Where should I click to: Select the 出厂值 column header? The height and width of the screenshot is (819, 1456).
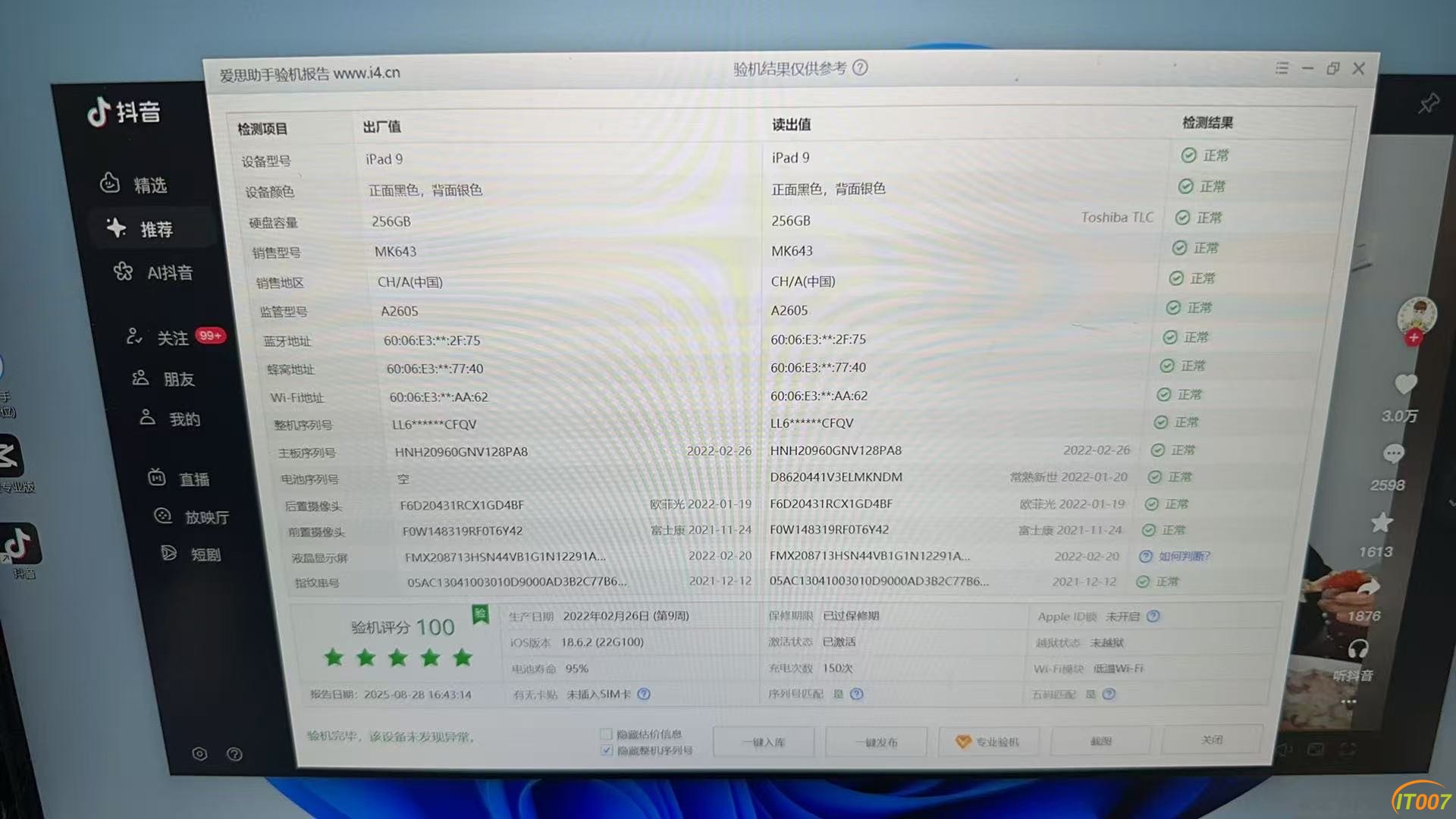(x=381, y=127)
